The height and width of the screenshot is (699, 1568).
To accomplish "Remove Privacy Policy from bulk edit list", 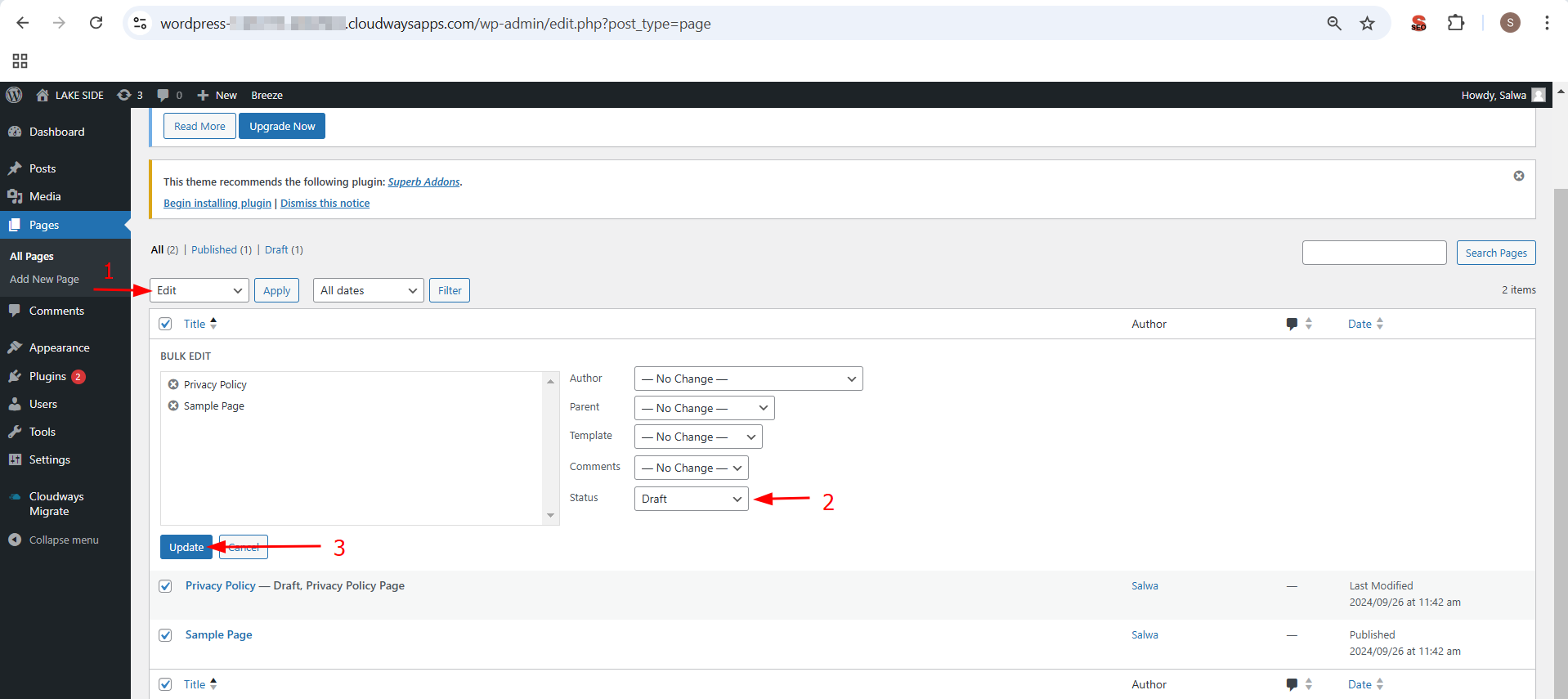I will click(x=173, y=384).
